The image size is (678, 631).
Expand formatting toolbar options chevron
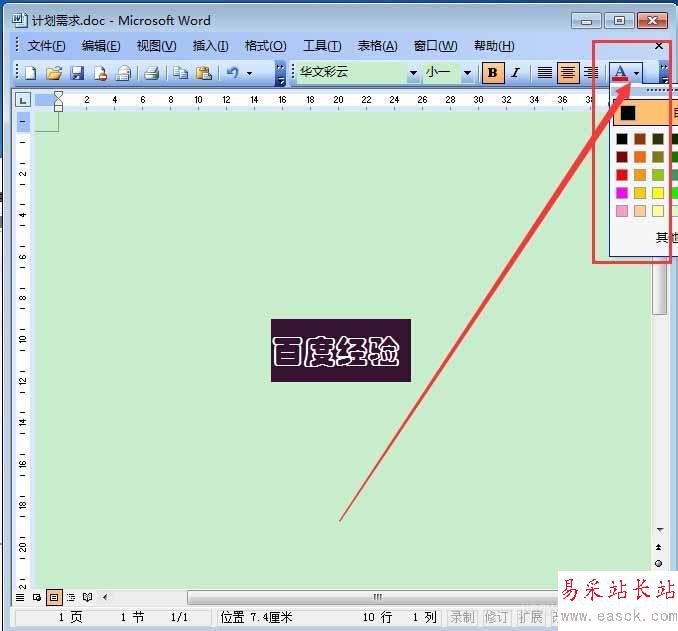(x=664, y=73)
